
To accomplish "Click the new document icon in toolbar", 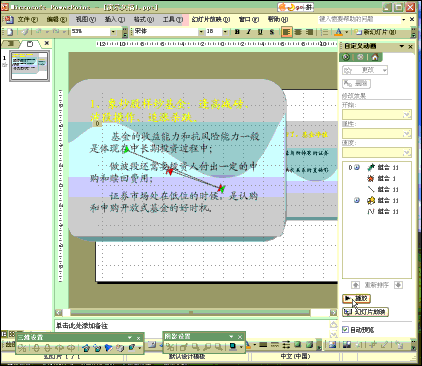I will click(x=10, y=32).
